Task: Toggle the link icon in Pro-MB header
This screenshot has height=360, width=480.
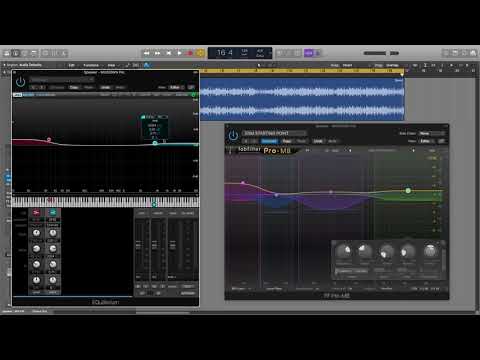Action: point(442,141)
